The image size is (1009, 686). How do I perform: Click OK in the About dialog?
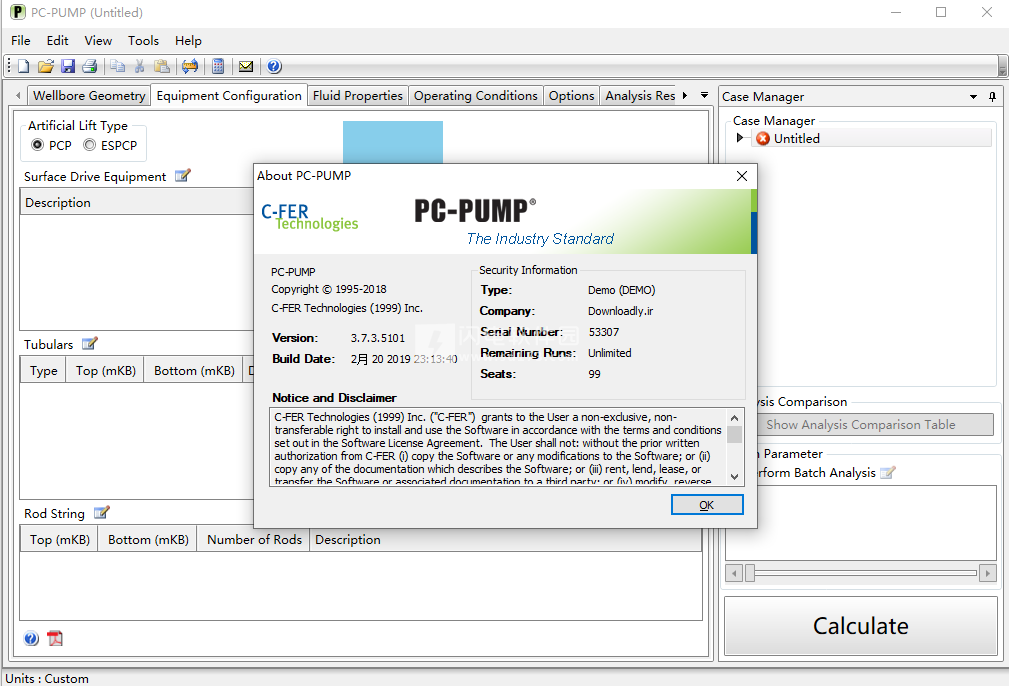(x=707, y=505)
